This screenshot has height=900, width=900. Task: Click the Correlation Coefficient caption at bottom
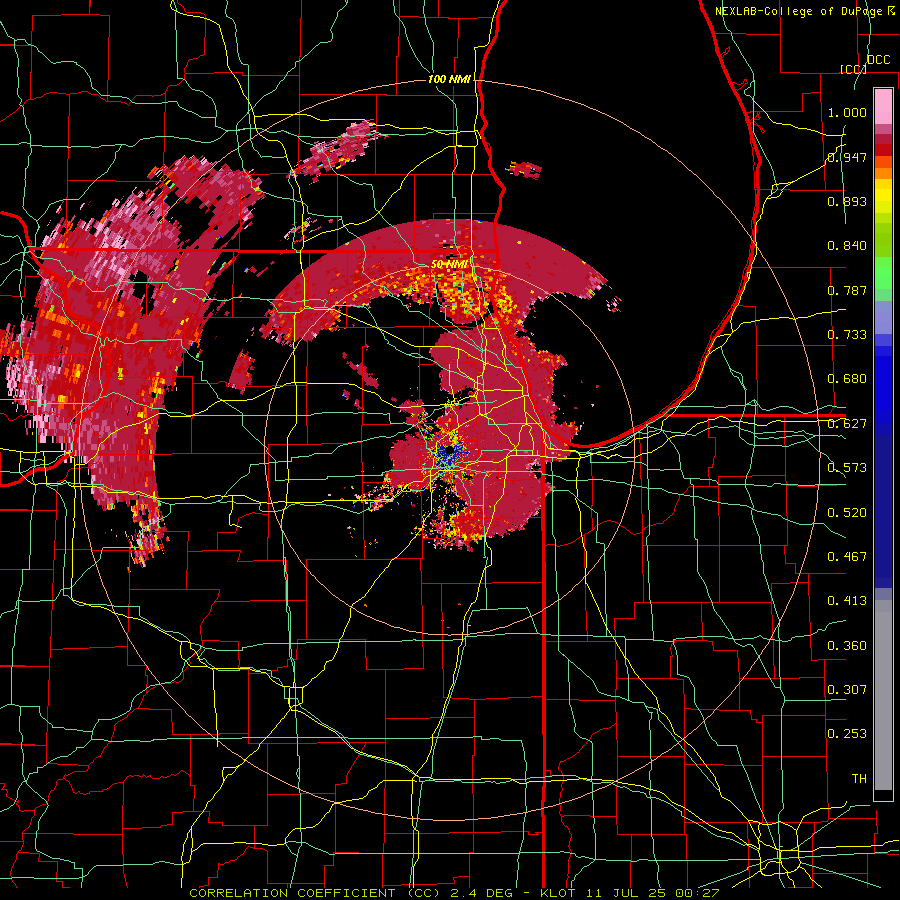pyautogui.click(x=453, y=893)
